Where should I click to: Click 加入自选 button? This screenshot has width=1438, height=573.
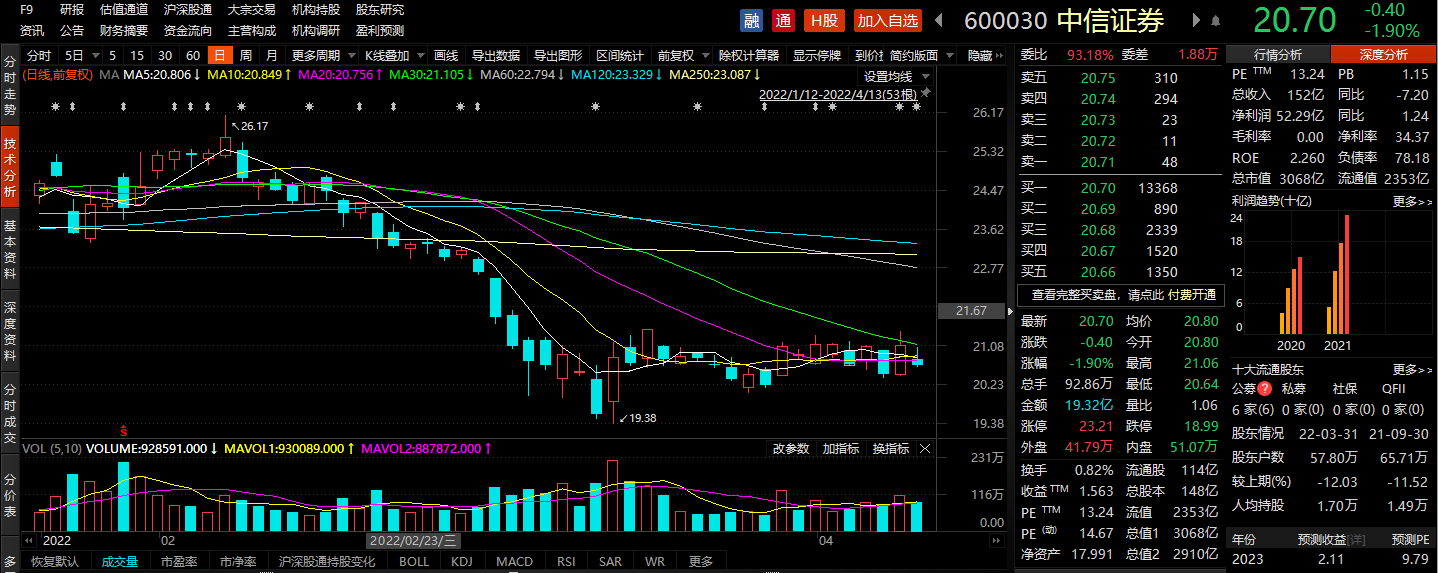(888, 20)
